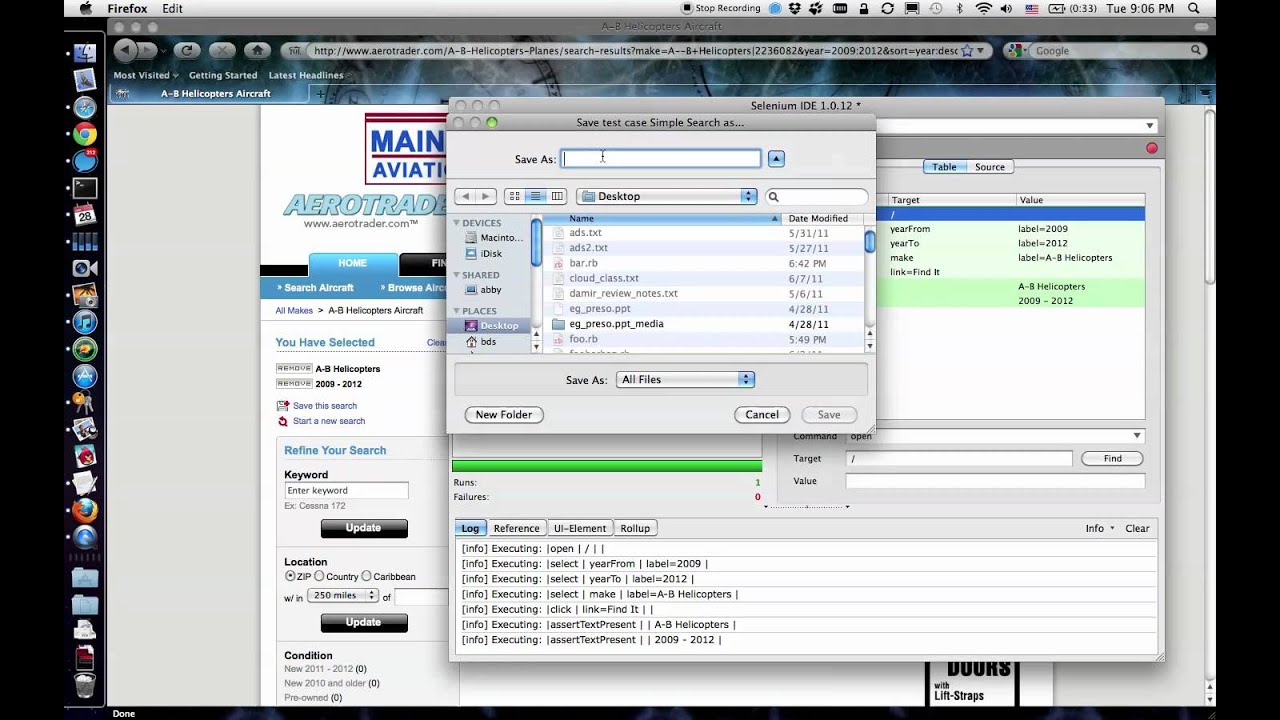The height and width of the screenshot is (720, 1280).
Task: Click Save this search link
Action: tap(324, 406)
